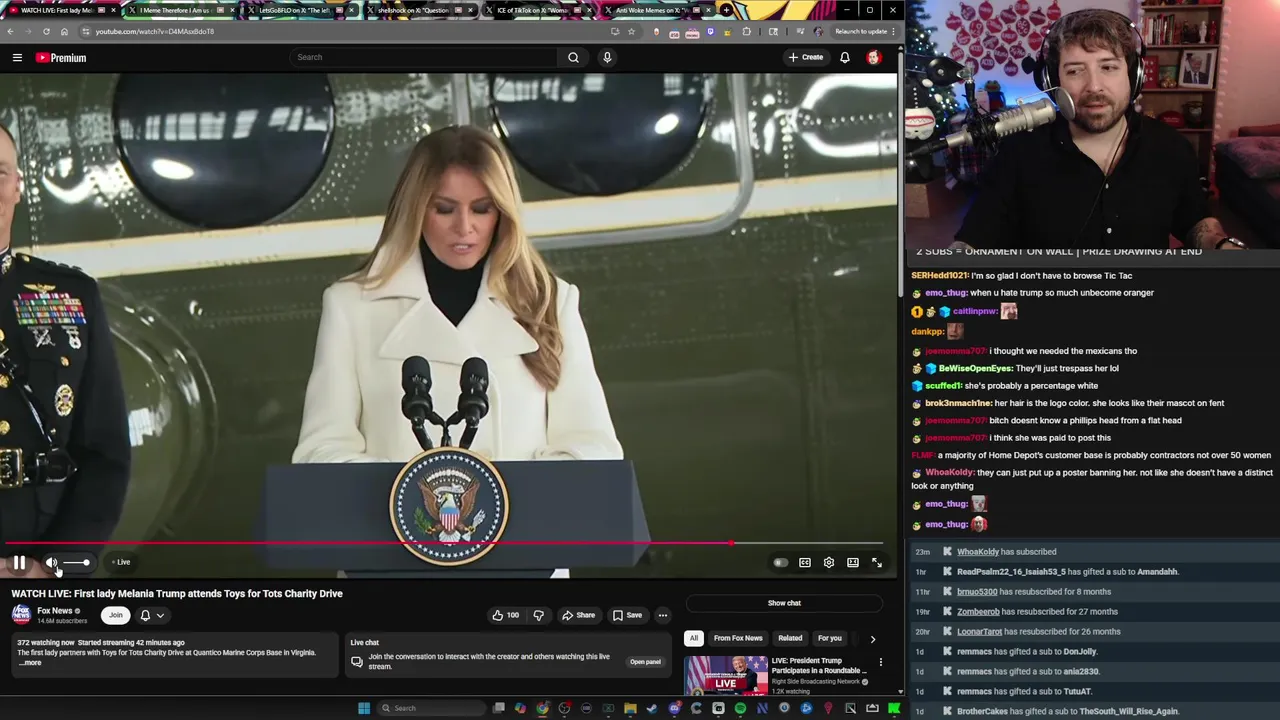The width and height of the screenshot is (1280, 720).
Task: Select the From Fox News chip
Action: pyautogui.click(x=738, y=638)
